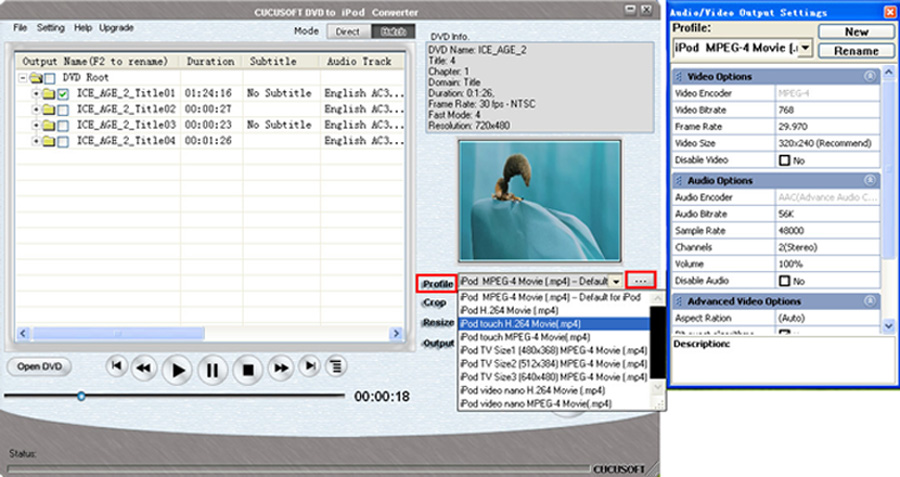Toggle the Disable Video checkbox
The image size is (900, 477).
coord(785,160)
